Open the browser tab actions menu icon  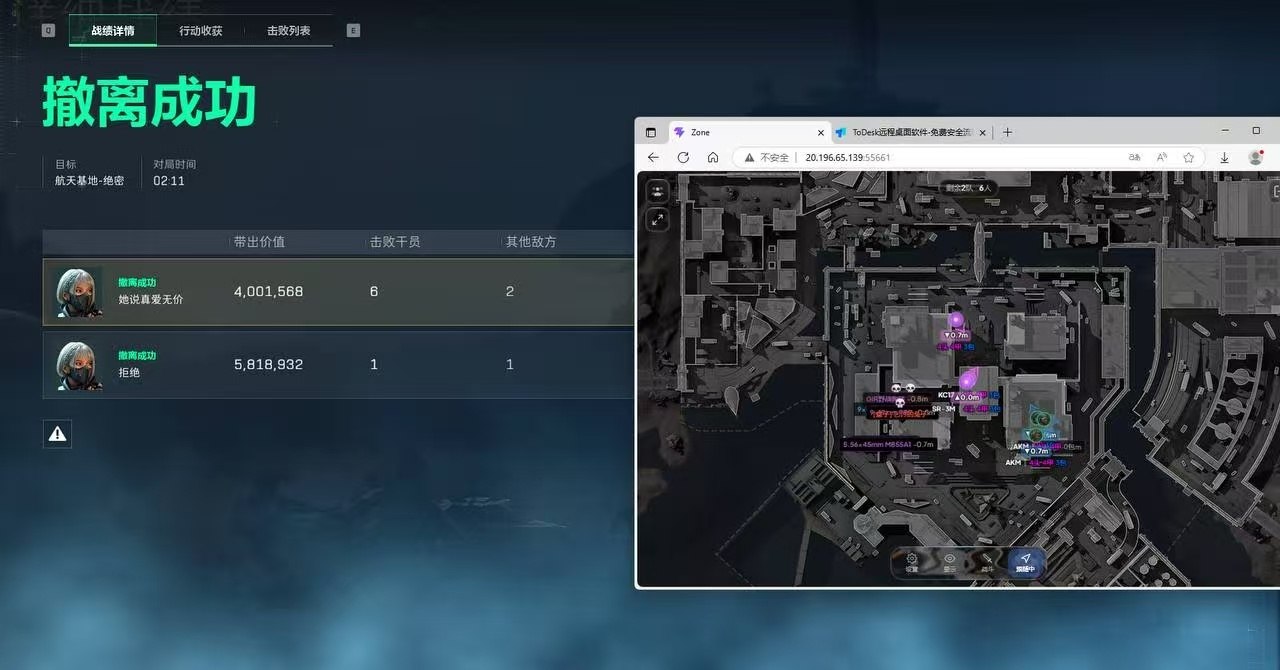pos(651,132)
